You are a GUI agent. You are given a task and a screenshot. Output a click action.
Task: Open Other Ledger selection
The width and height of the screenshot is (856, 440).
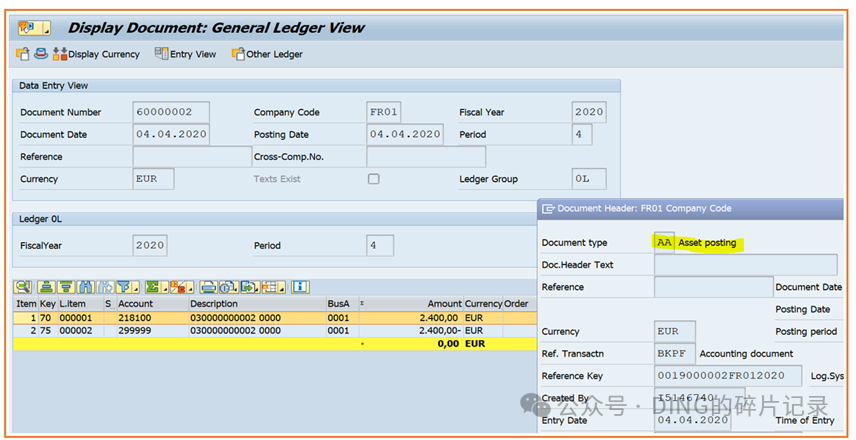(267, 54)
